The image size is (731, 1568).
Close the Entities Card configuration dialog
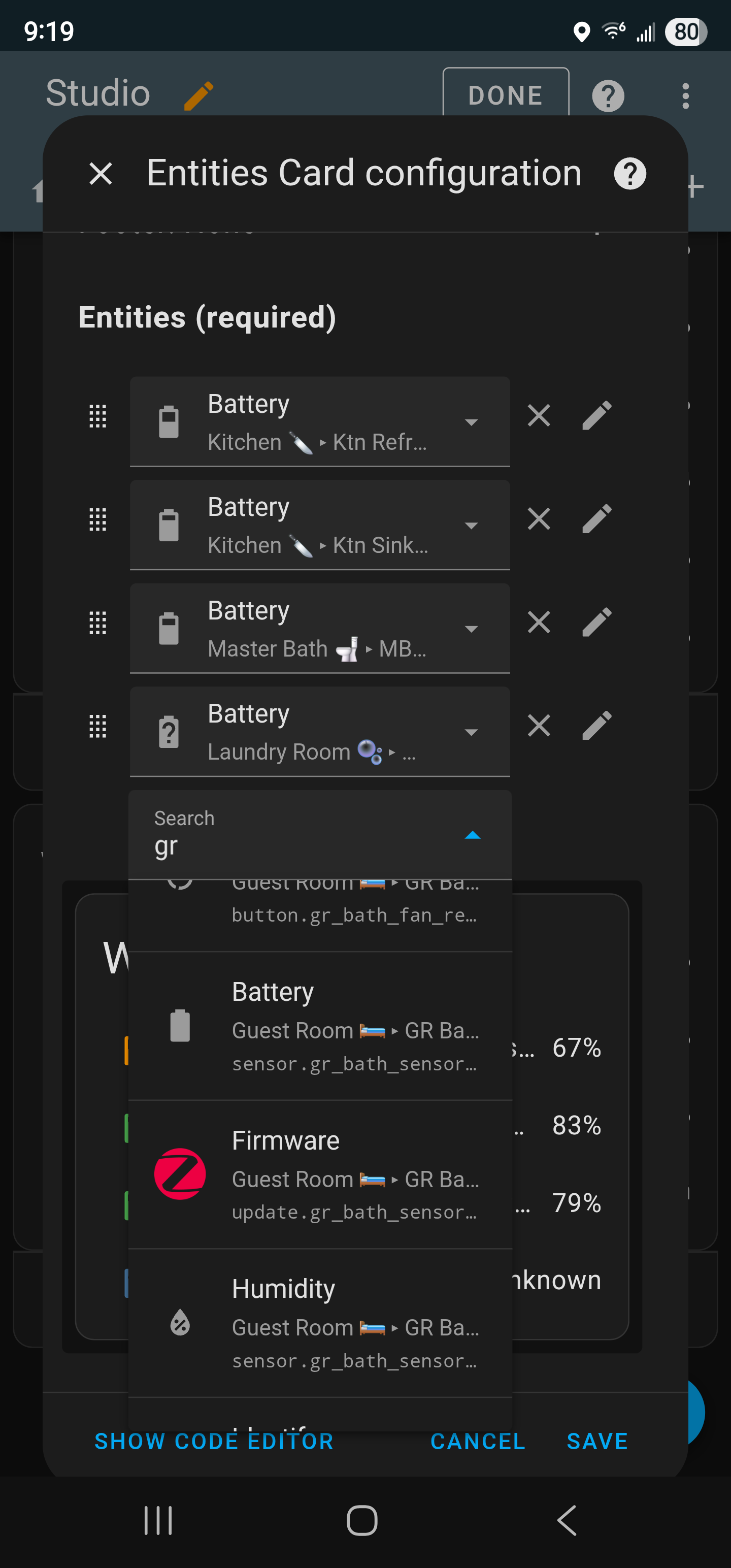coord(101,174)
